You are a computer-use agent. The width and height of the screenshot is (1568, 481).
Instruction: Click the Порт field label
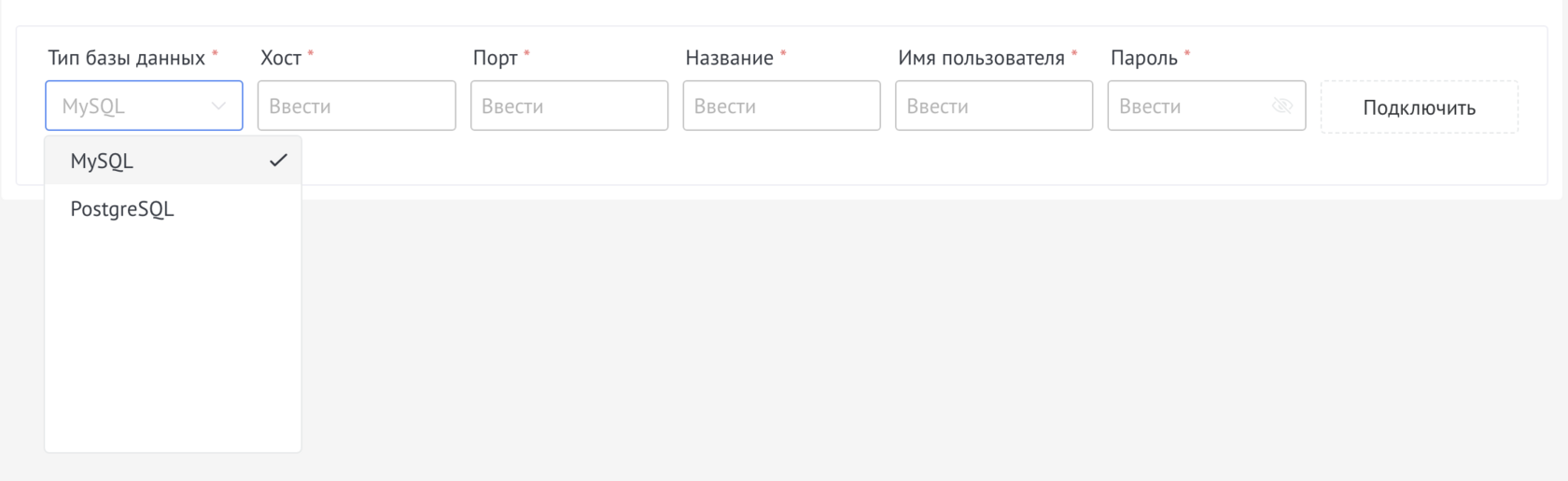495,58
